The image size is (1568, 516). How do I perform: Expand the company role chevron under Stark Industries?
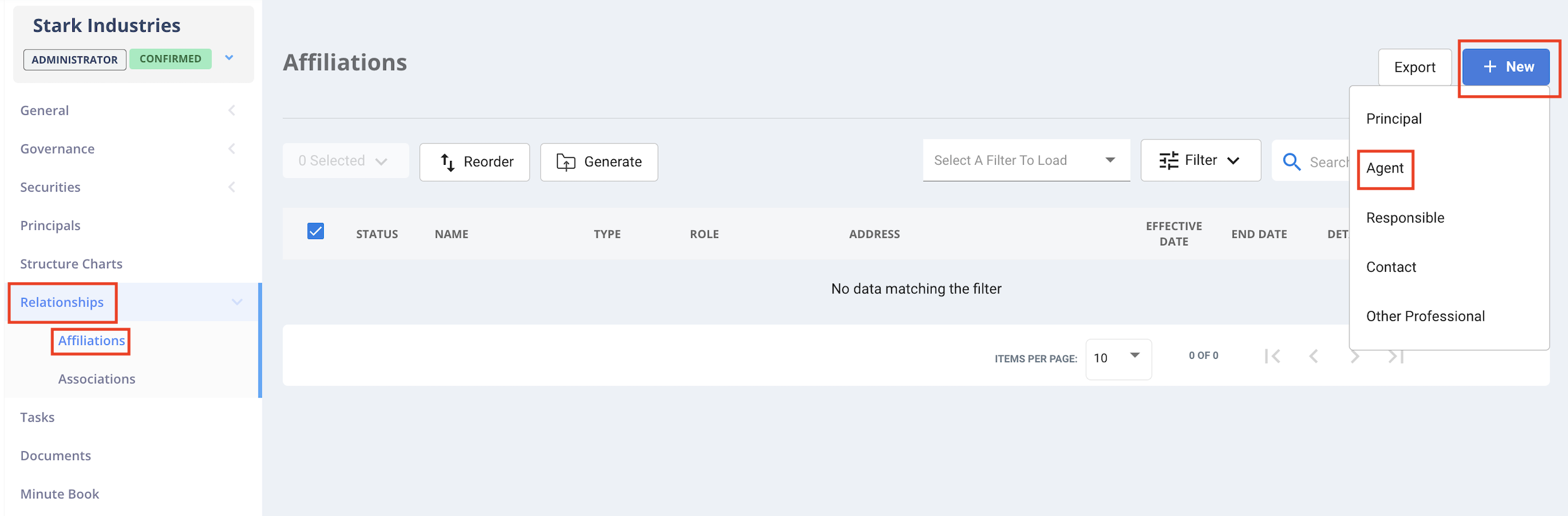(229, 58)
